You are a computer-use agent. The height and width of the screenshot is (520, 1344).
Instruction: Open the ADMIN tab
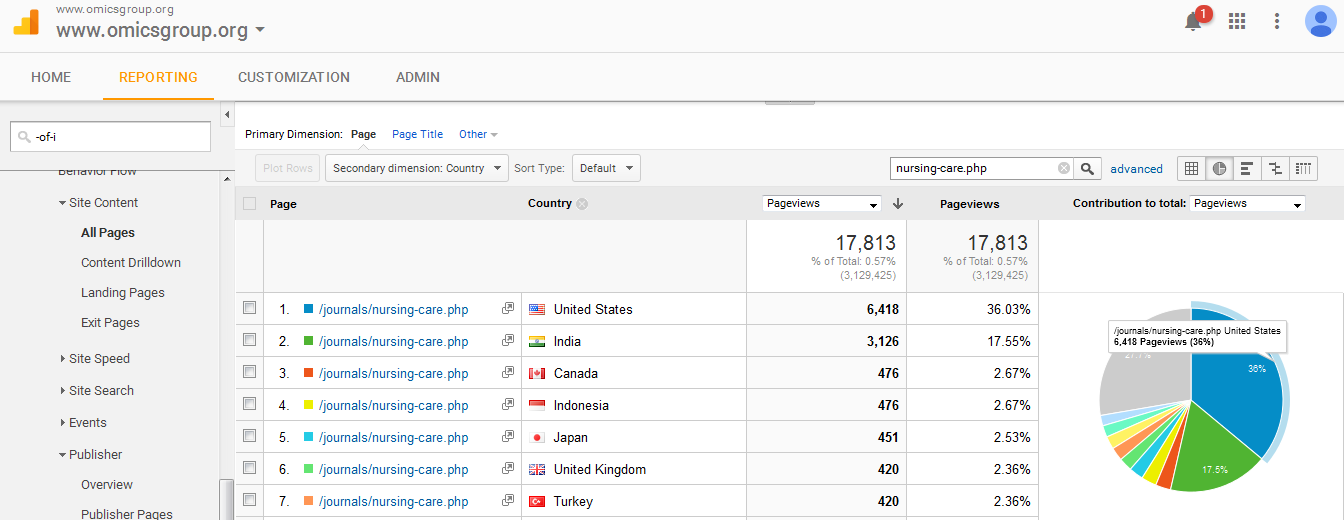pos(418,77)
